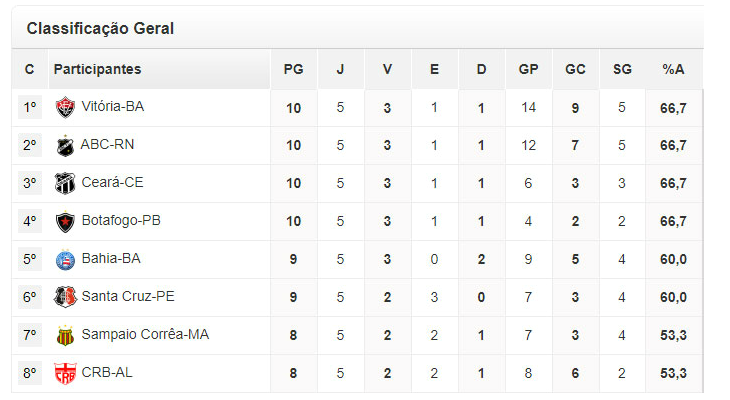This screenshot has width=730, height=400.
Task: Click the GC column header
Action: coord(575,69)
